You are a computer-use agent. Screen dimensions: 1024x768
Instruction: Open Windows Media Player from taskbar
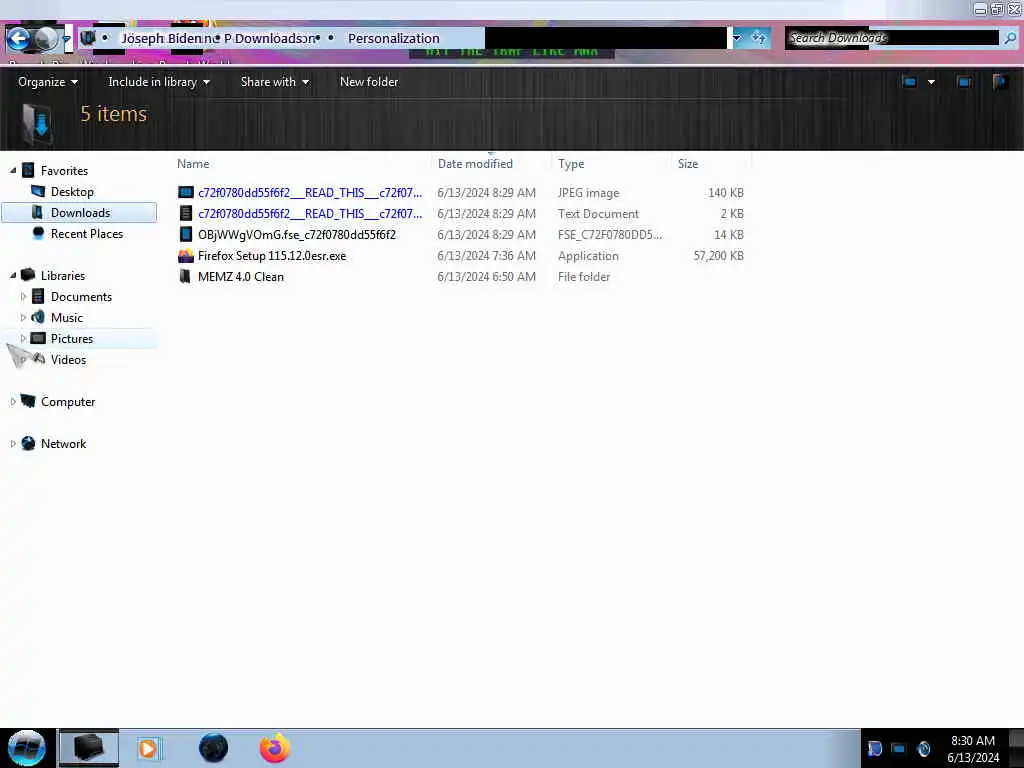(x=148, y=748)
